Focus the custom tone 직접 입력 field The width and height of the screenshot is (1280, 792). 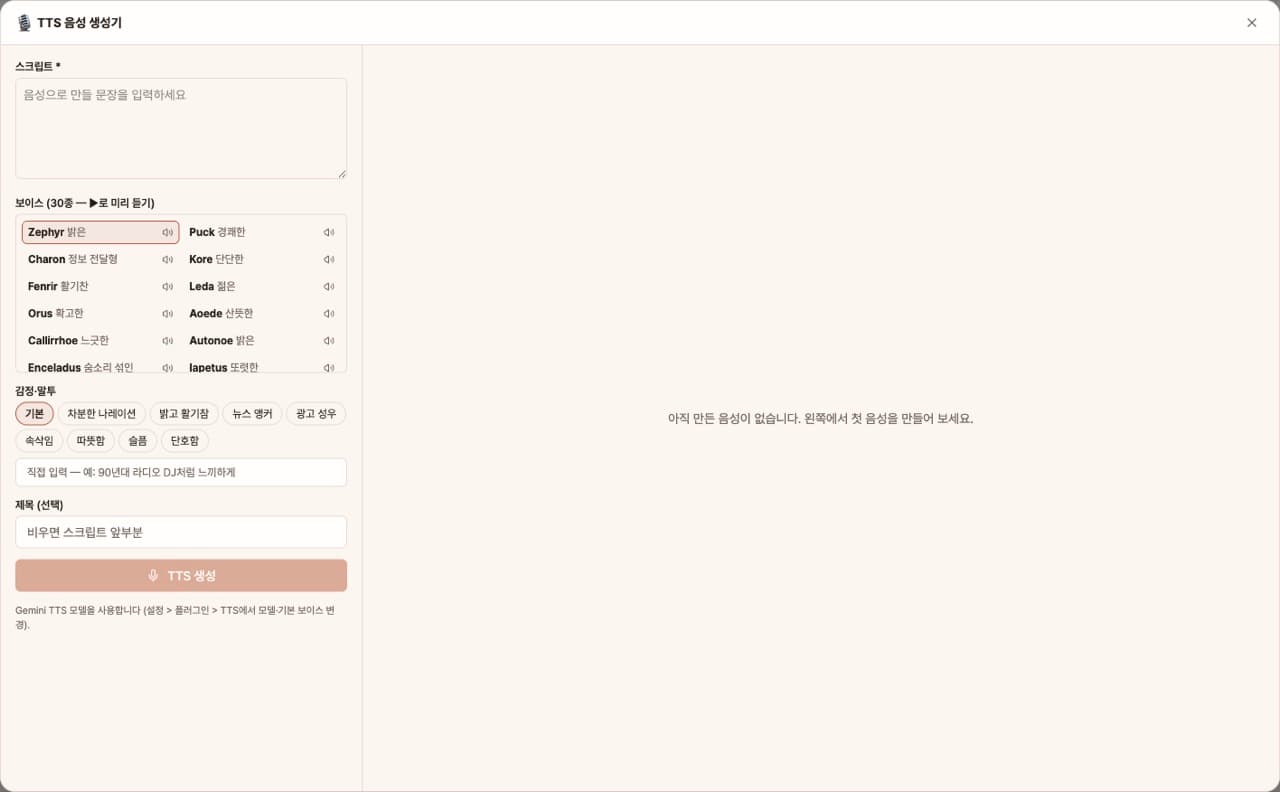click(x=181, y=472)
